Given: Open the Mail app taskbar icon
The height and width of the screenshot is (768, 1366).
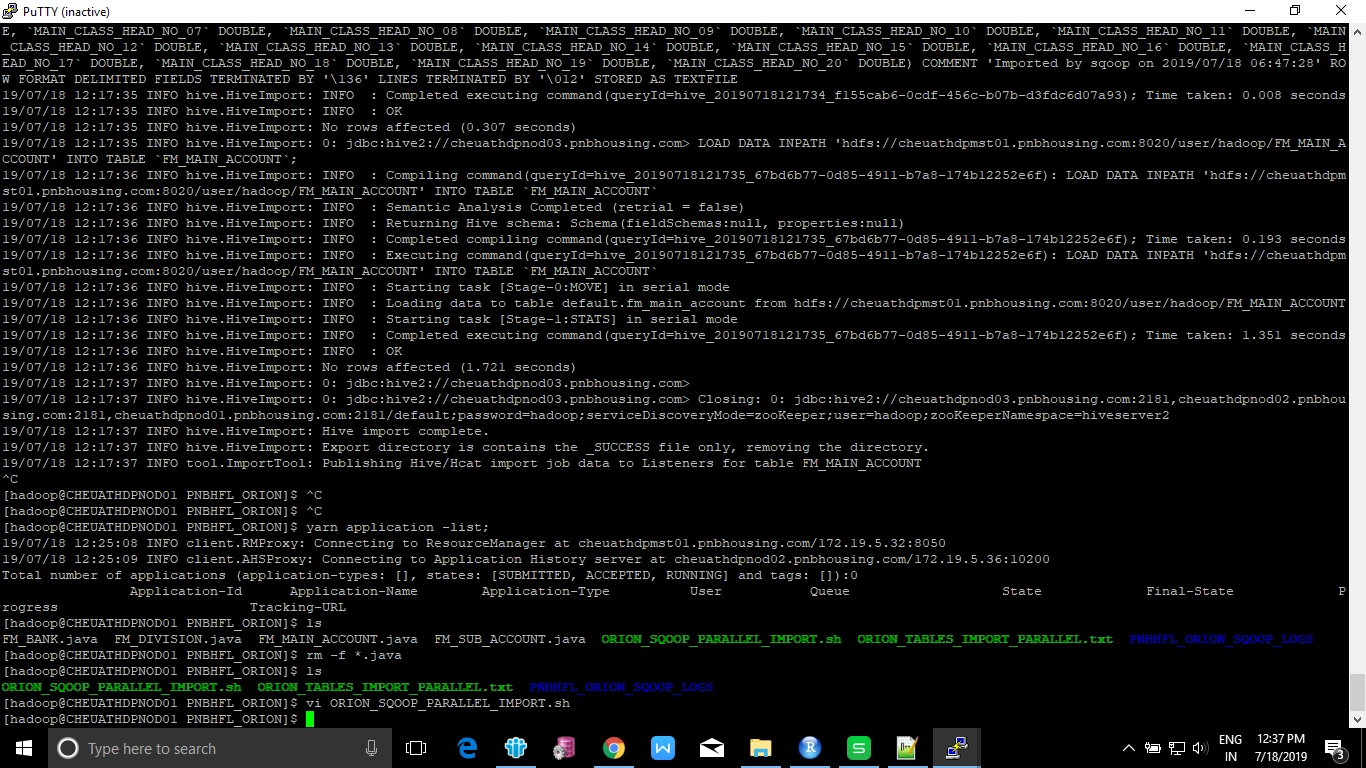Looking at the screenshot, I should point(712,748).
